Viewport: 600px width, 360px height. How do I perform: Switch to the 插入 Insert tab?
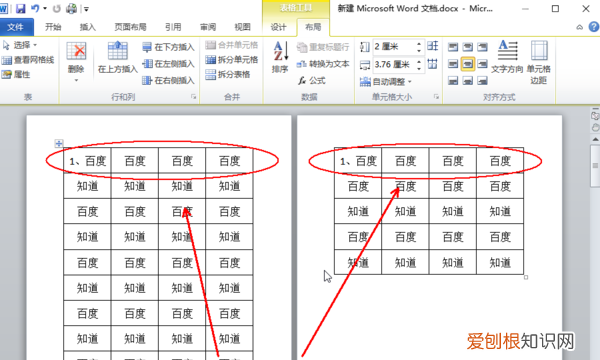click(88, 27)
